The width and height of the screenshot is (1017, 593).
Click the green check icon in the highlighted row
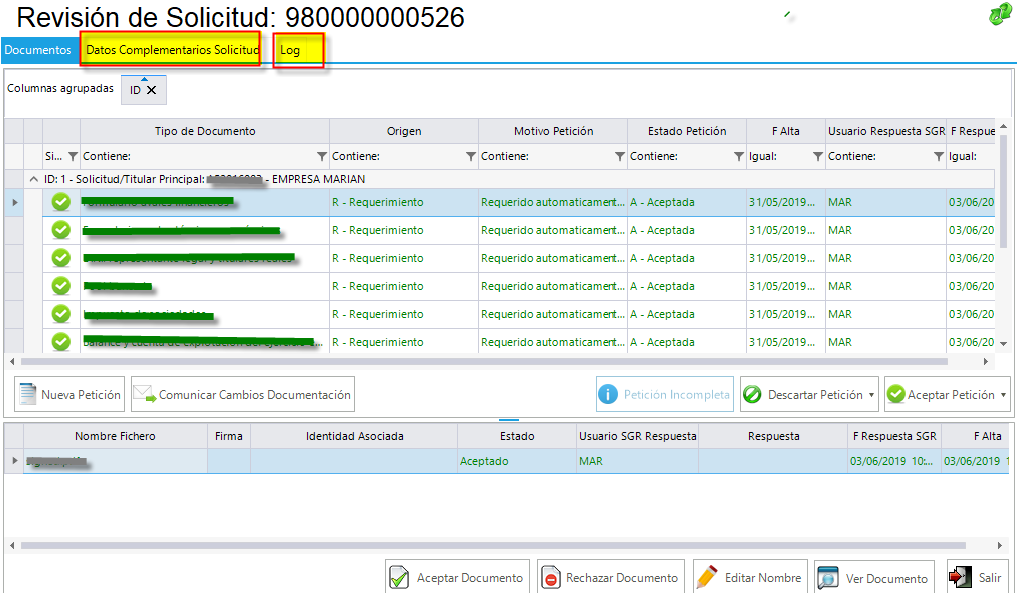pyautogui.click(x=61, y=202)
